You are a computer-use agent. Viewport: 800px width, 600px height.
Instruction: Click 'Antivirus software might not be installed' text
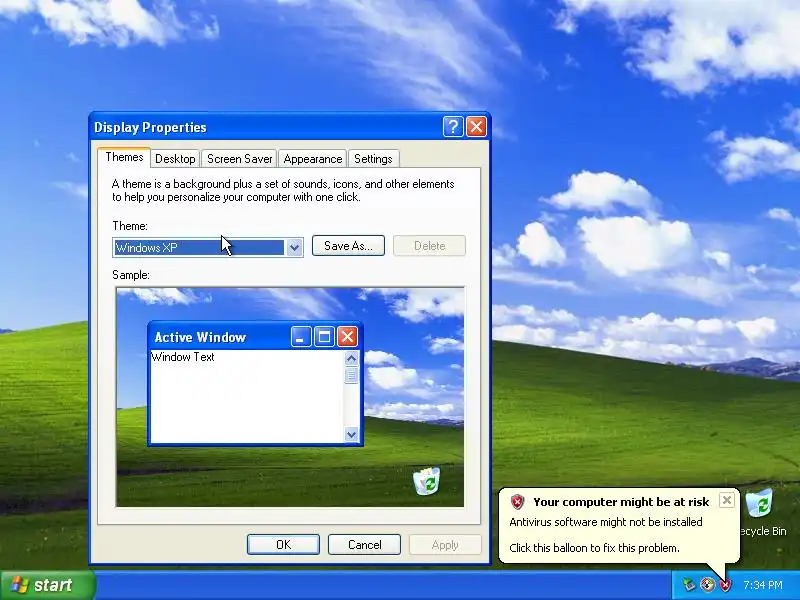(x=606, y=522)
